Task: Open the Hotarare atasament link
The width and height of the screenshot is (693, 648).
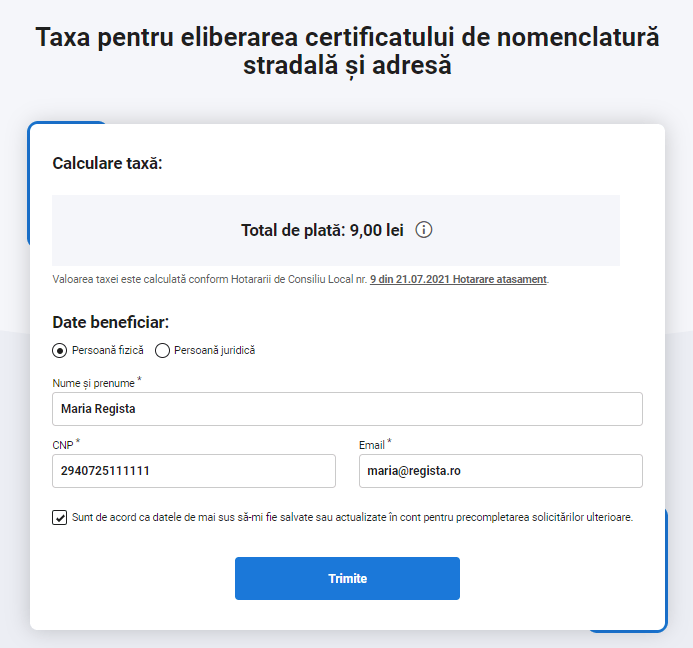Action: click(499, 279)
